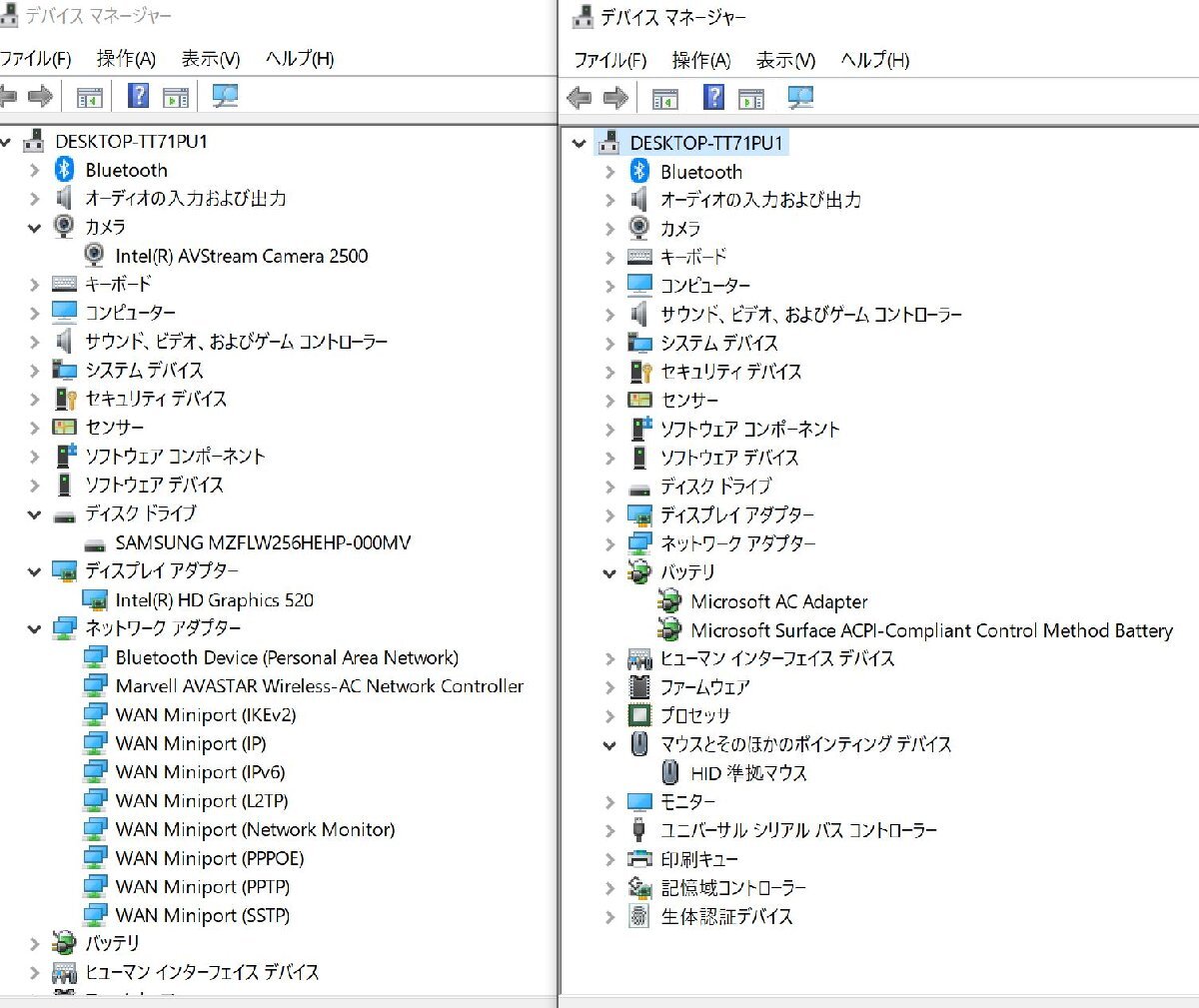Image resolution: width=1199 pixels, height=1008 pixels.
Task: Click show/hide console tree icon in right toolbar
Action: 665,99
